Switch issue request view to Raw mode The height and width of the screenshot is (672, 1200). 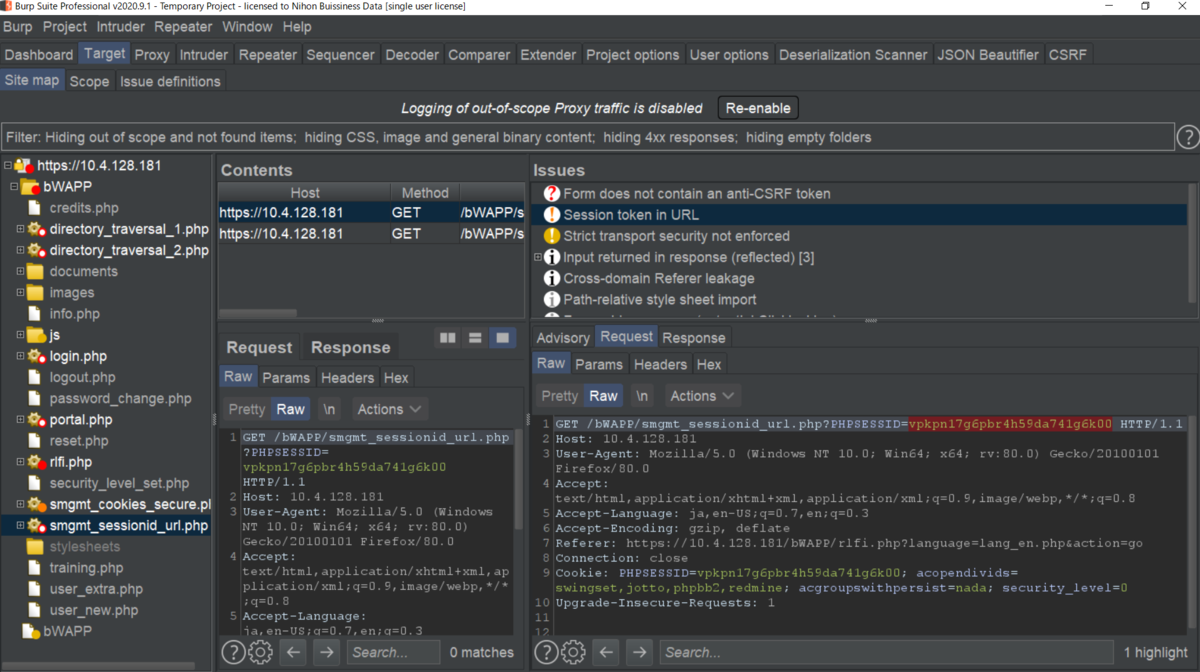(604, 396)
